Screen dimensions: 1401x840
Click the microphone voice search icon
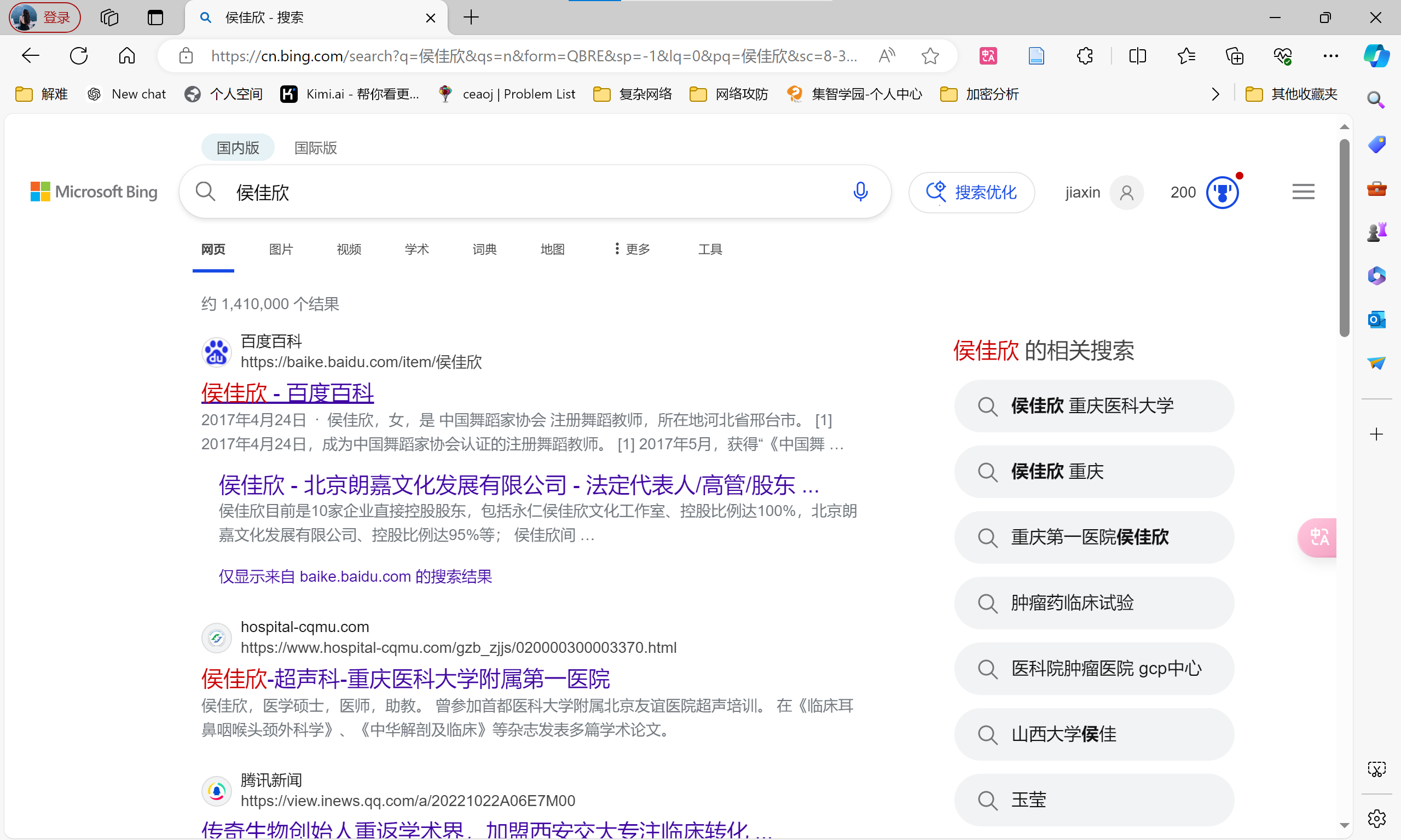tap(860, 192)
